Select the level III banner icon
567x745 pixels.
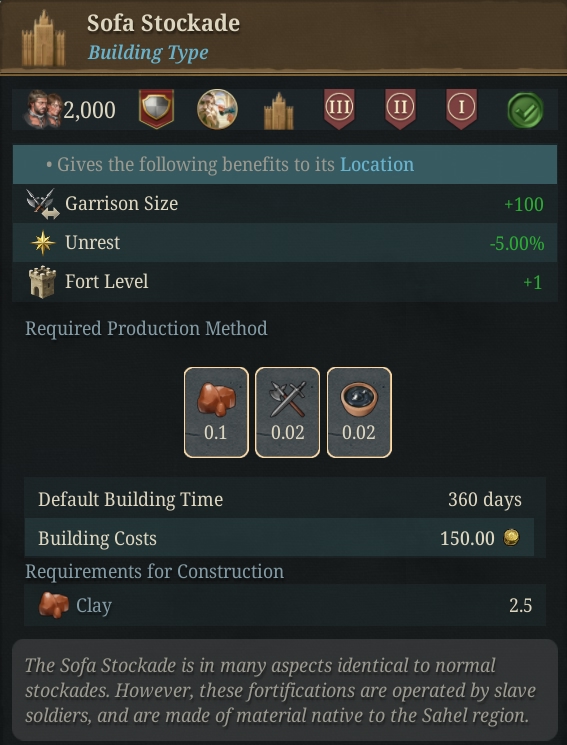(339, 109)
